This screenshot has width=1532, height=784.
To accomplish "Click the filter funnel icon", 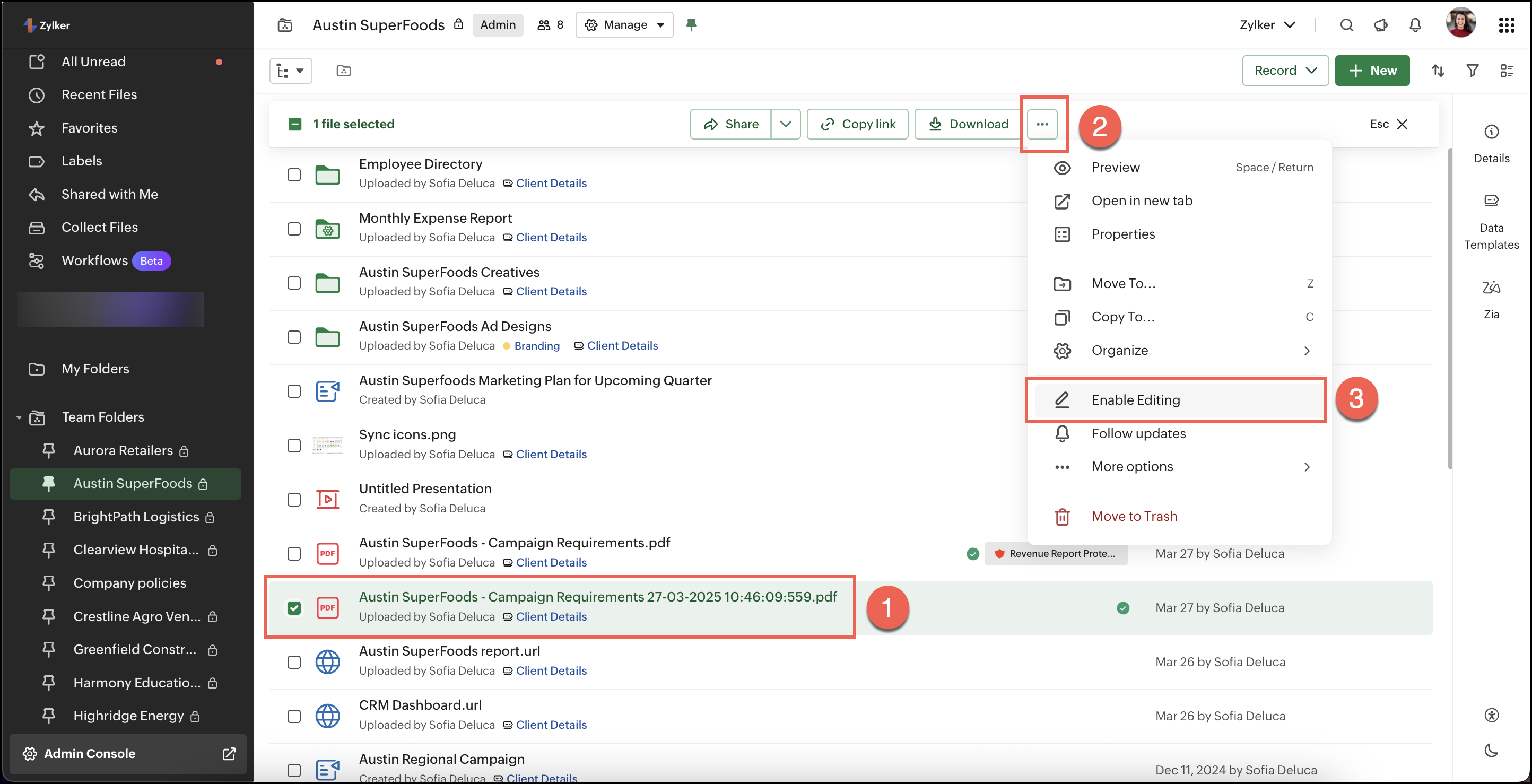I will click(1472, 71).
